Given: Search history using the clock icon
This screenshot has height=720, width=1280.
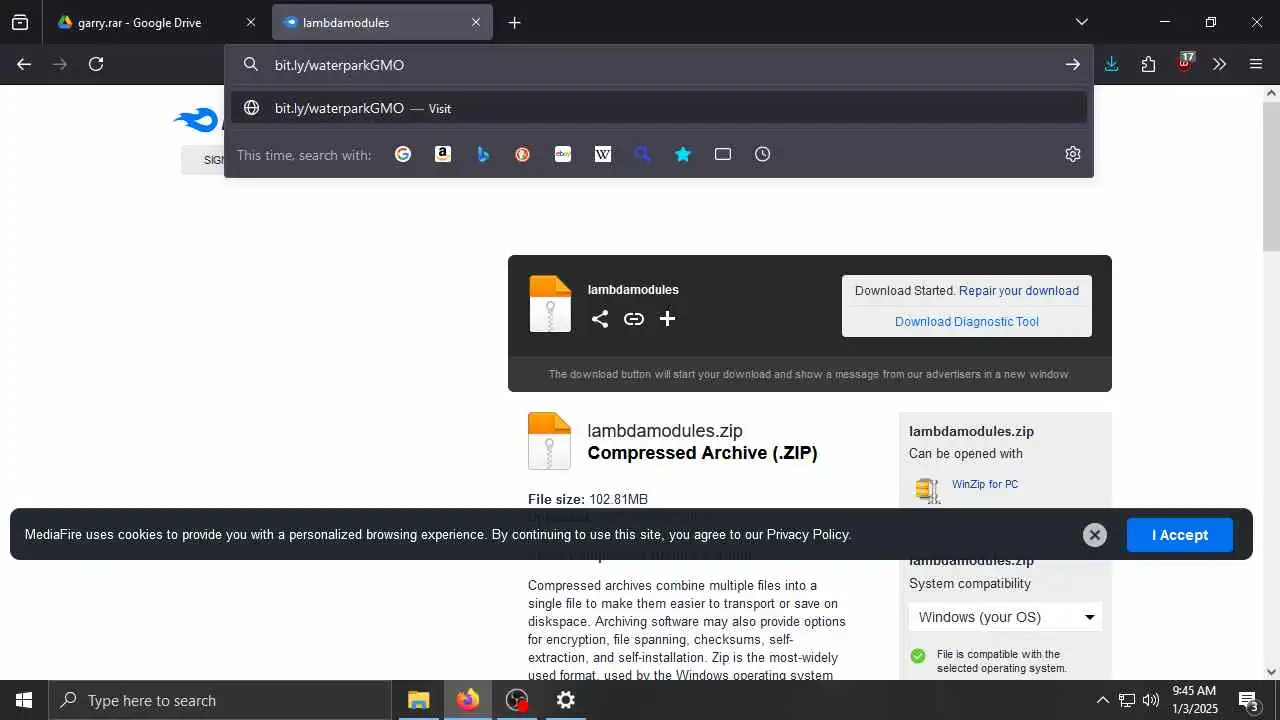Looking at the screenshot, I should [x=763, y=154].
